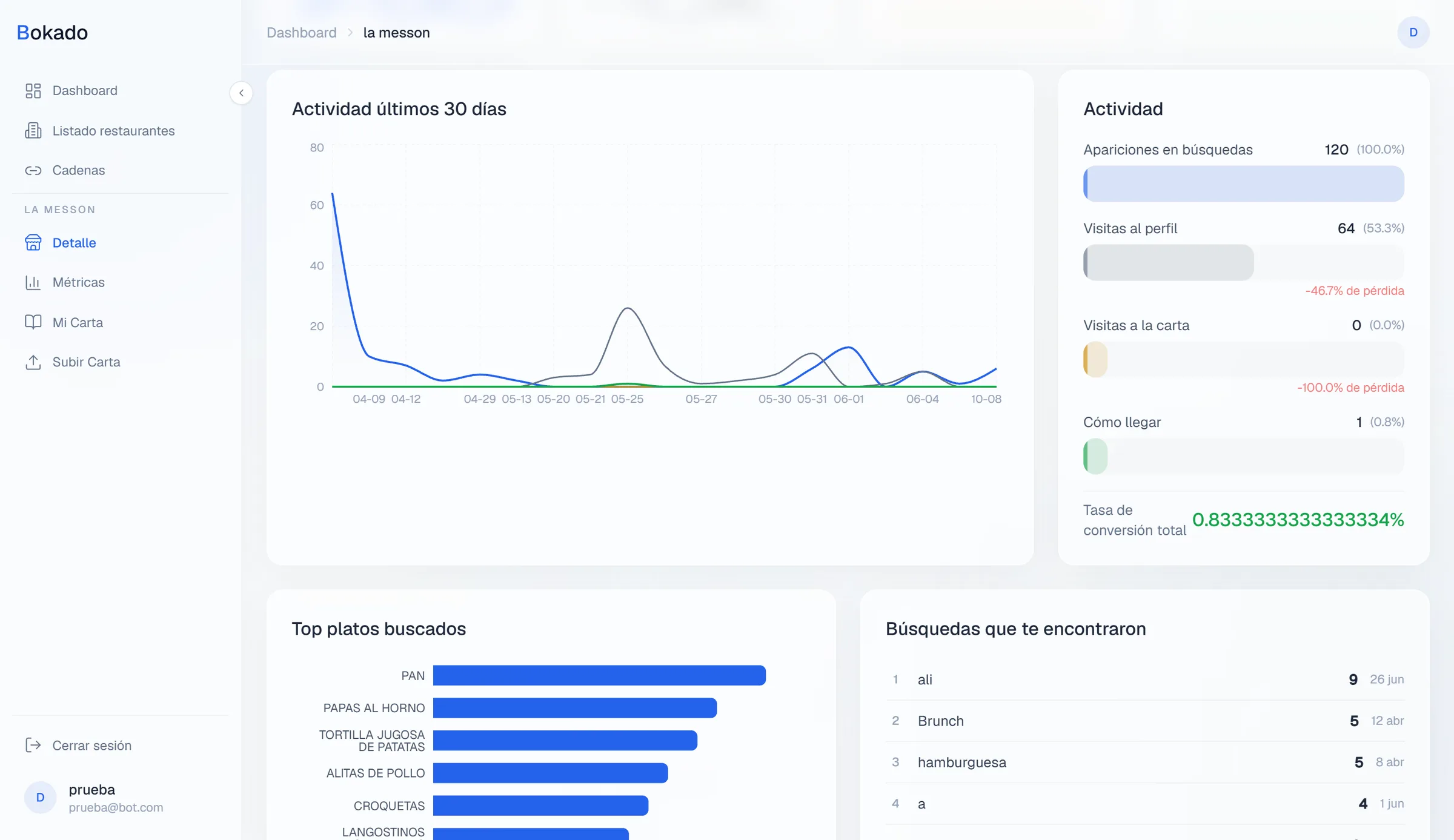The height and width of the screenshot is (840, 1454).
Task: Click the Apariciones en búsquedas progress bar
Action: tap(1243, 184)
